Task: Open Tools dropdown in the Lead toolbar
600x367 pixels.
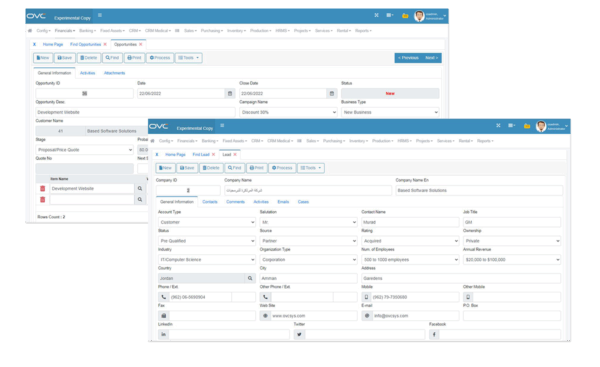Action: pos(311,168)
